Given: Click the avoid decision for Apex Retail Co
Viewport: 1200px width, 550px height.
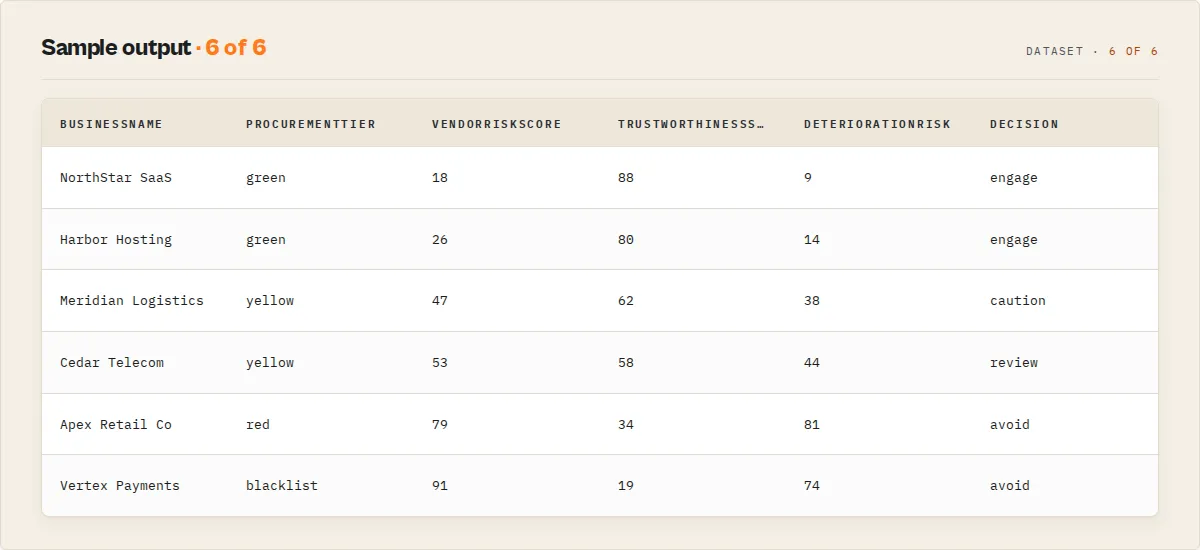Looking at the screenshot, I should 1010,425.
